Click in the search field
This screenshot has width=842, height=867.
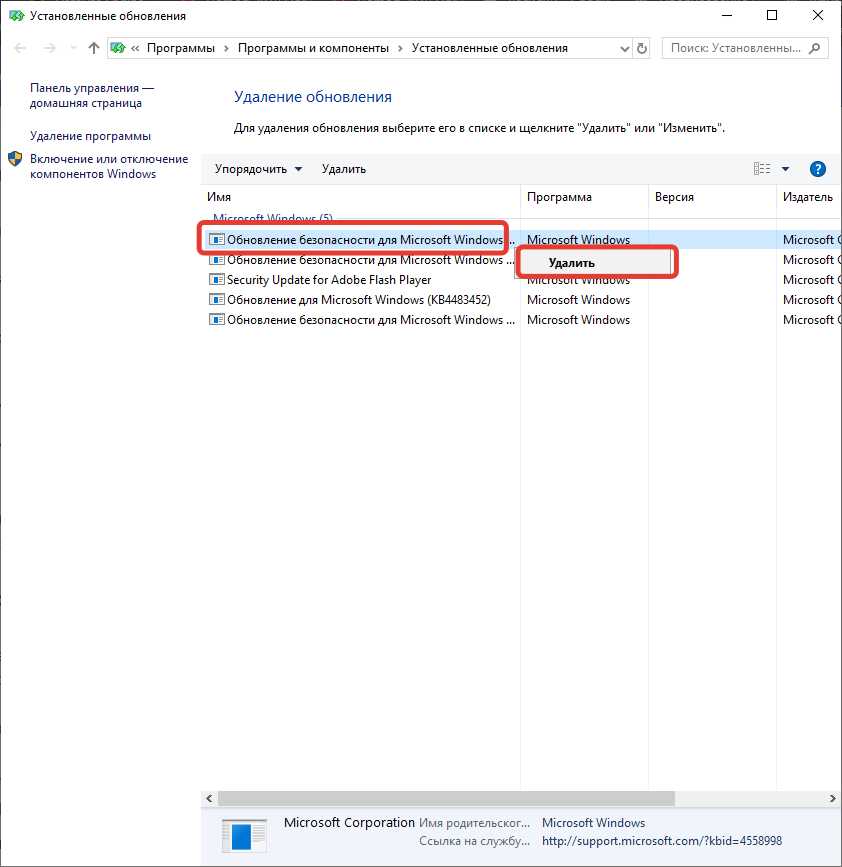click(x=735, y=48)
